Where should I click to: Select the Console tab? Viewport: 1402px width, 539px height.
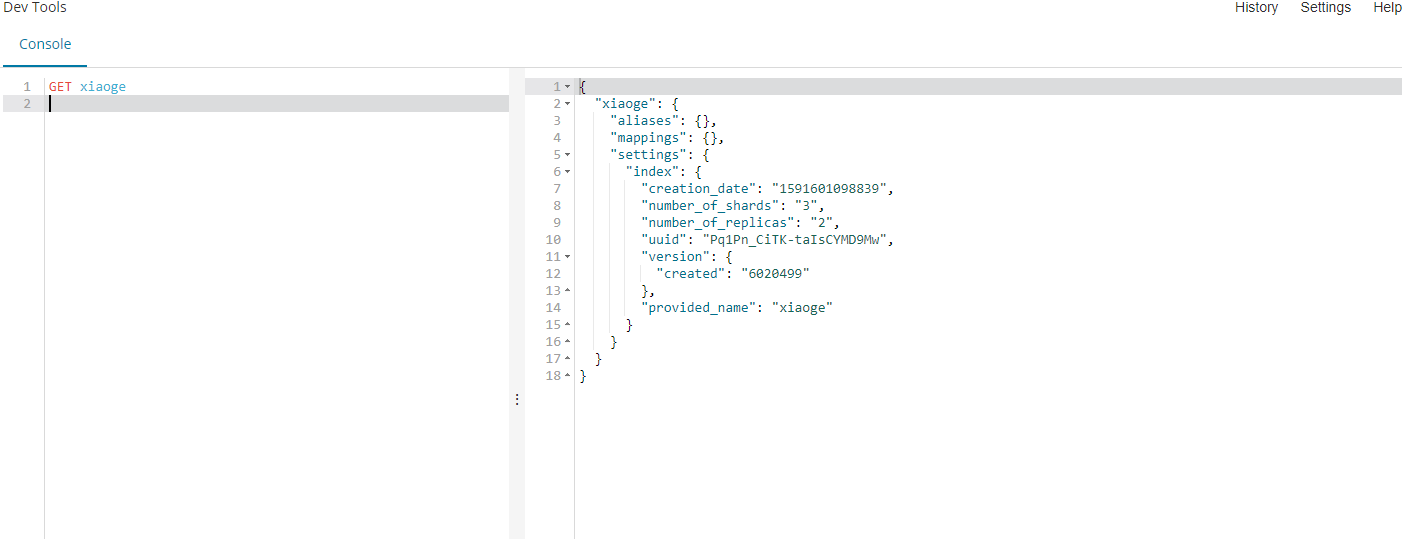click(45, 44)
